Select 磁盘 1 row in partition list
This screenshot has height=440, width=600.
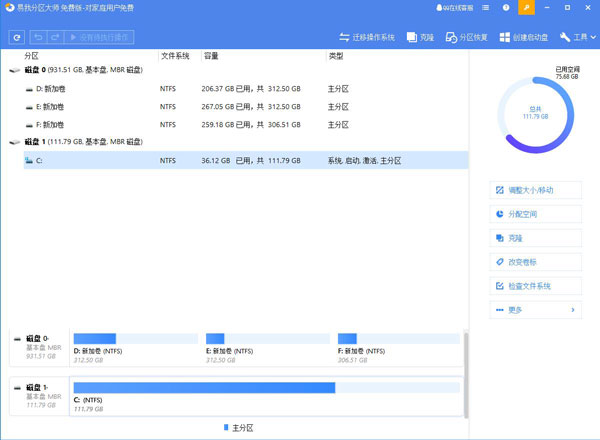click(238, 142)
